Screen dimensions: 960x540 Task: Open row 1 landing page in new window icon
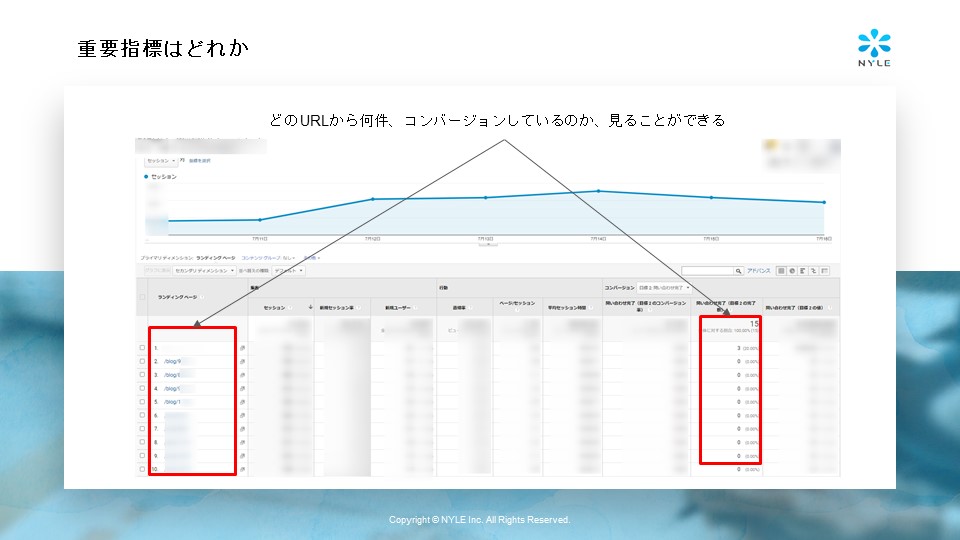click(242, 348)
